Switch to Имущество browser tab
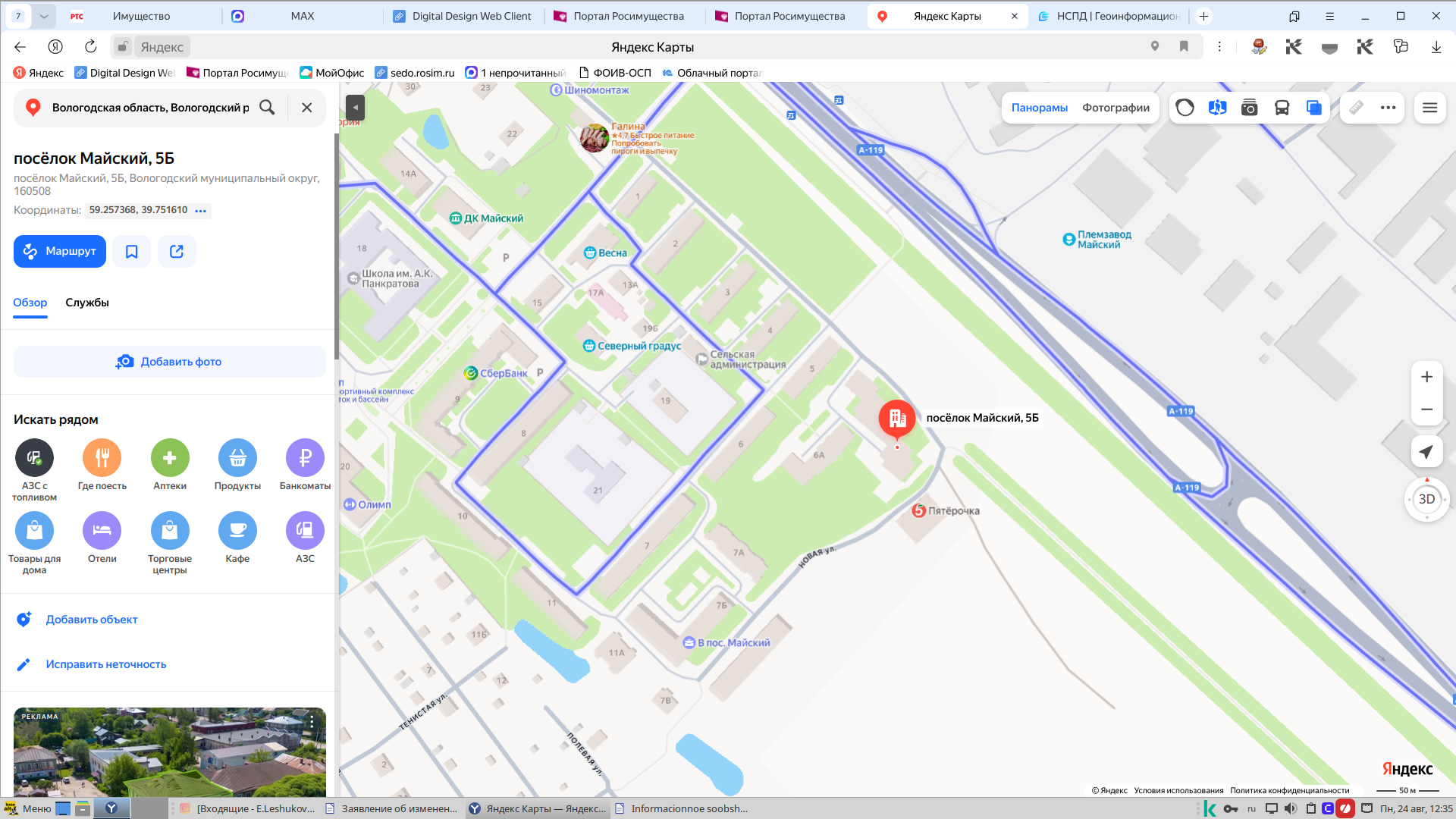 [x=142, y=16]
